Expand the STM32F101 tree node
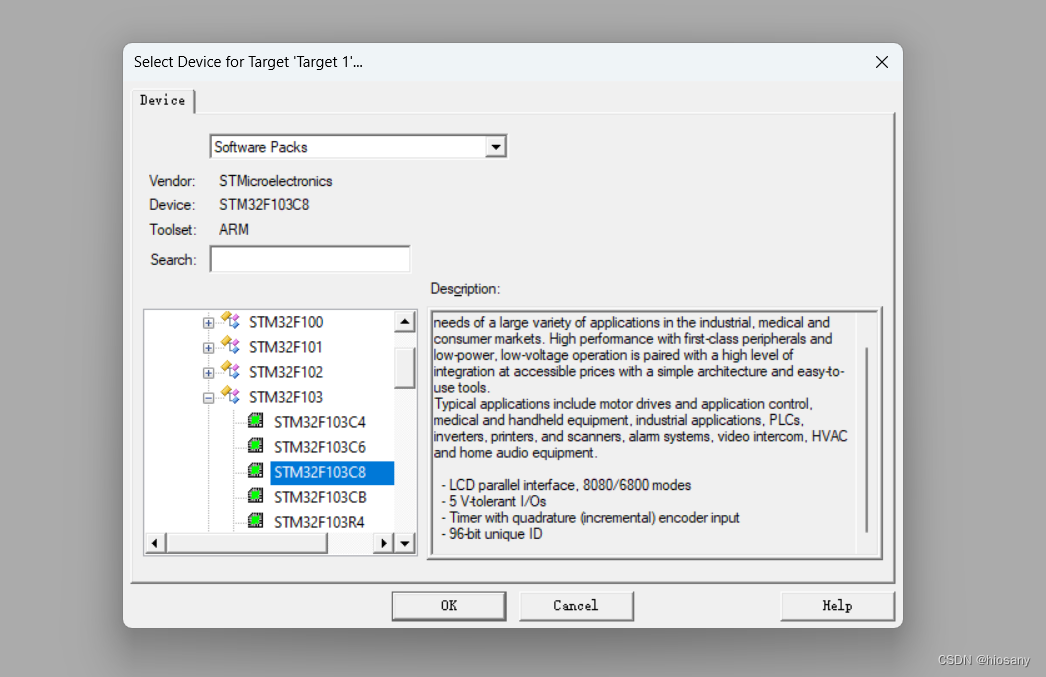The width and height of the screenshot is (1046, 677). 208,348
